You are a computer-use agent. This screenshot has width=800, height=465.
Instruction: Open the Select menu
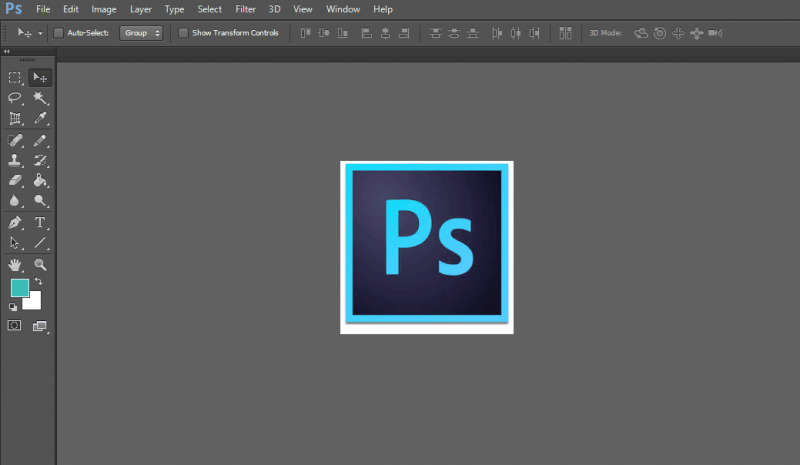tap(209, 9)
